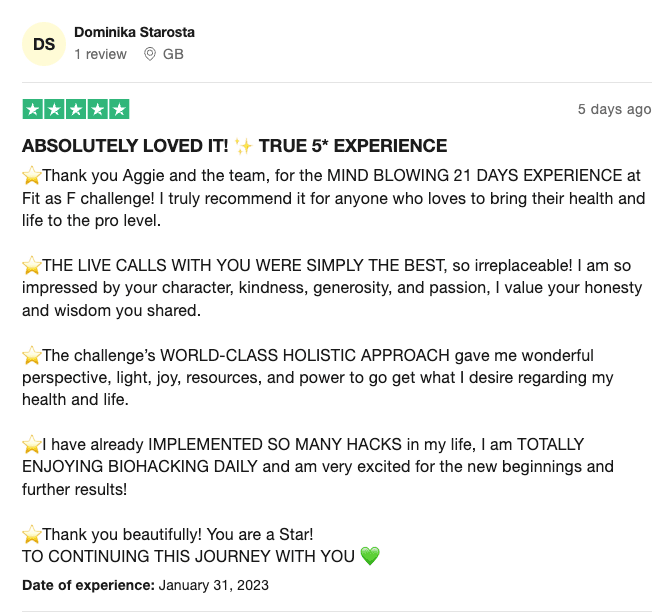
Task: Click star emoji before "Thank you beautifully!"
Action: click(31, 534)
